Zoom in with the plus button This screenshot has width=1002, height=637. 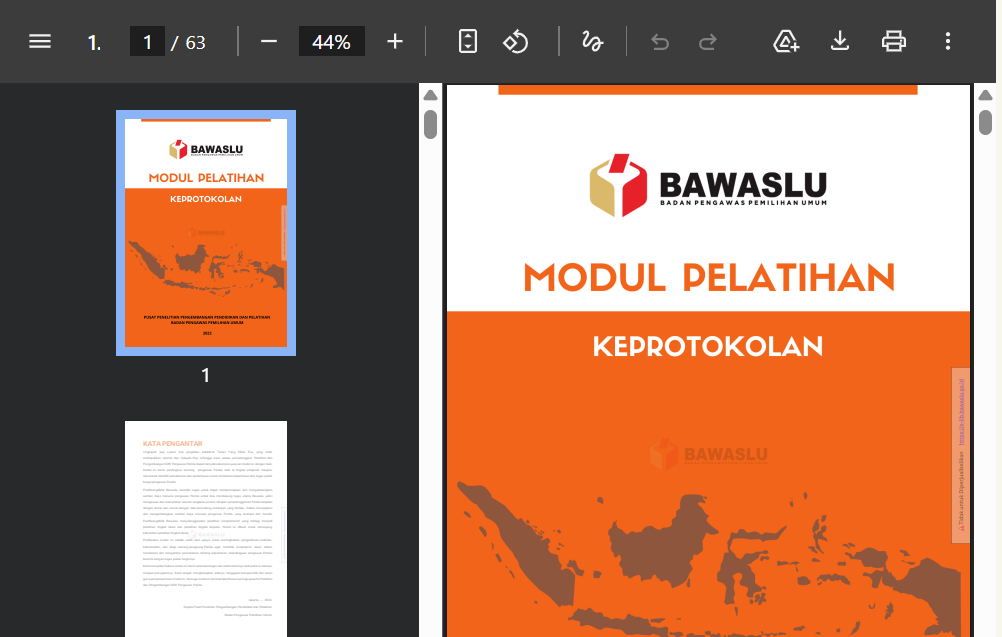[395, 42]
